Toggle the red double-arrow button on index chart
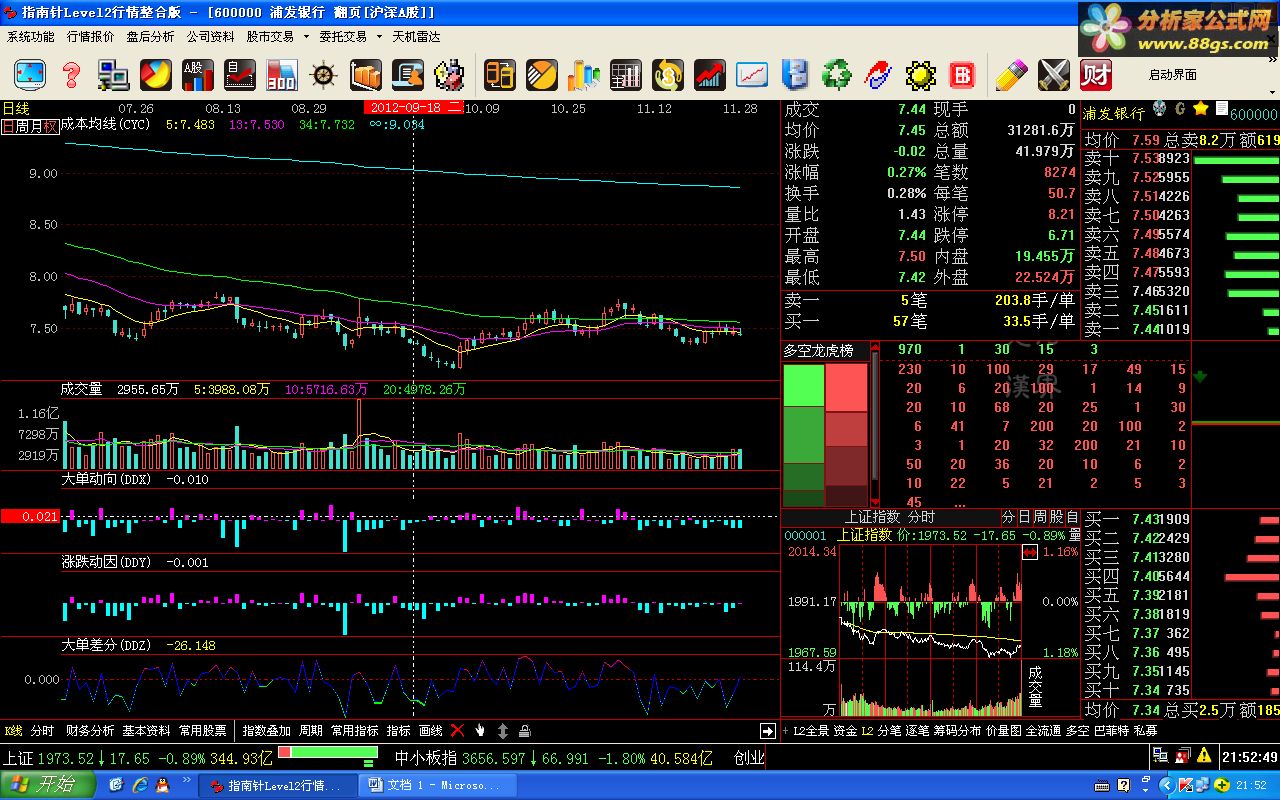 pyautogui.click(x=1030, y=552)
